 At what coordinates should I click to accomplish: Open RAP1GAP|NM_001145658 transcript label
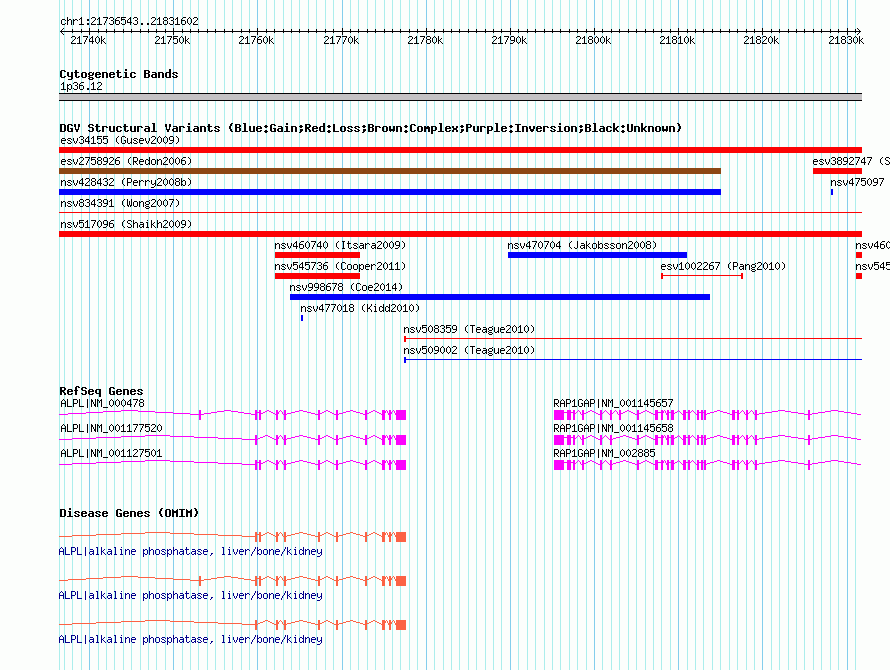tap(613, 428)
